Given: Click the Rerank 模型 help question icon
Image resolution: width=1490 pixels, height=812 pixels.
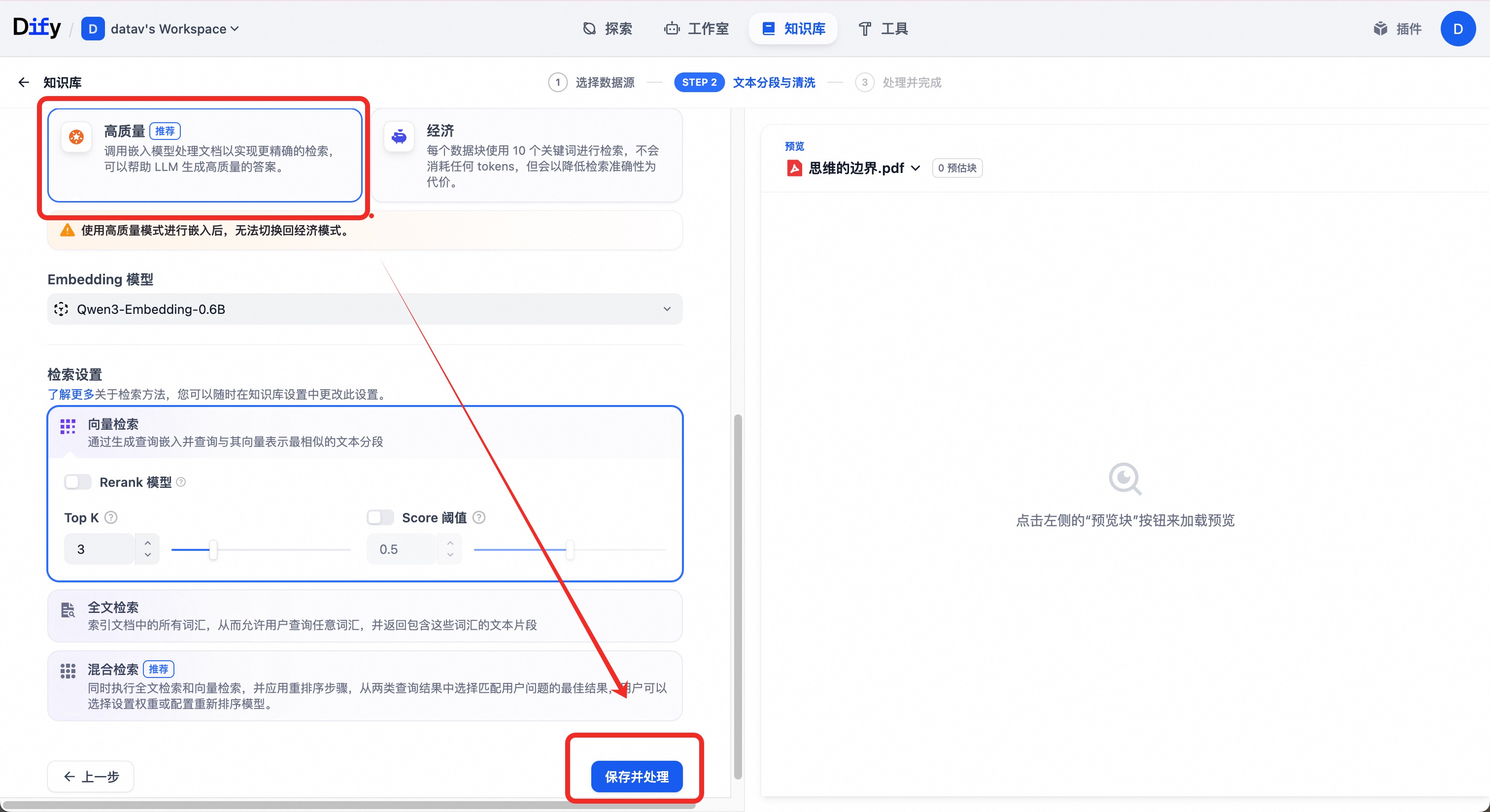Looking at the screenshot, I should coord(181,482).
